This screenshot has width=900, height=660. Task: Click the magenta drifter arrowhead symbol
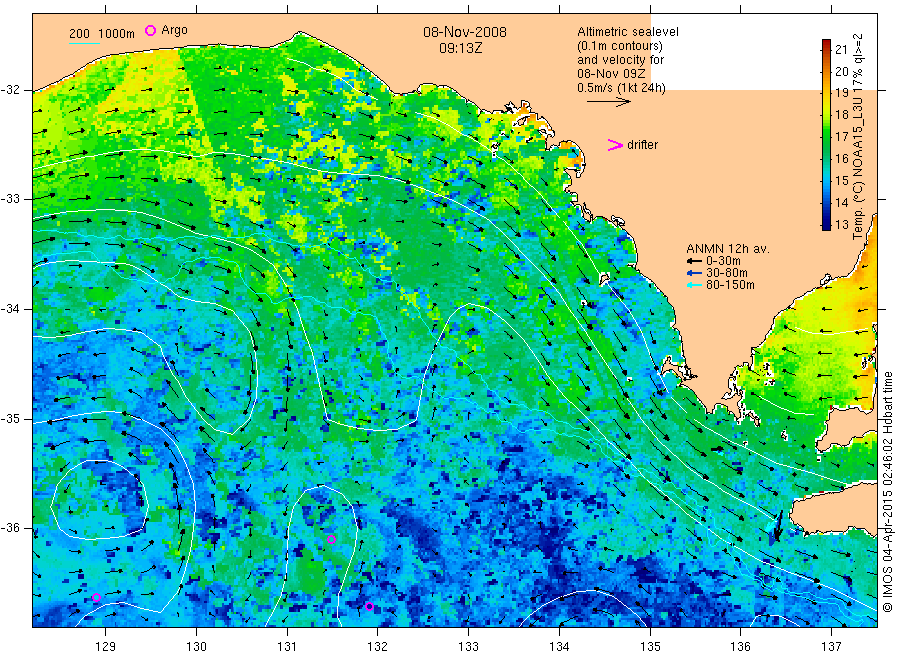tap(615, 145)
